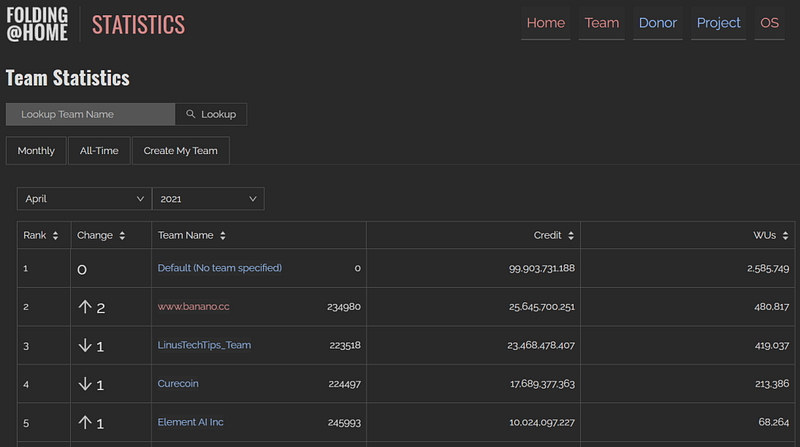Go to the OS statistics page
Viewport: 800px width, 447px height.
click(x=769, y=23)
